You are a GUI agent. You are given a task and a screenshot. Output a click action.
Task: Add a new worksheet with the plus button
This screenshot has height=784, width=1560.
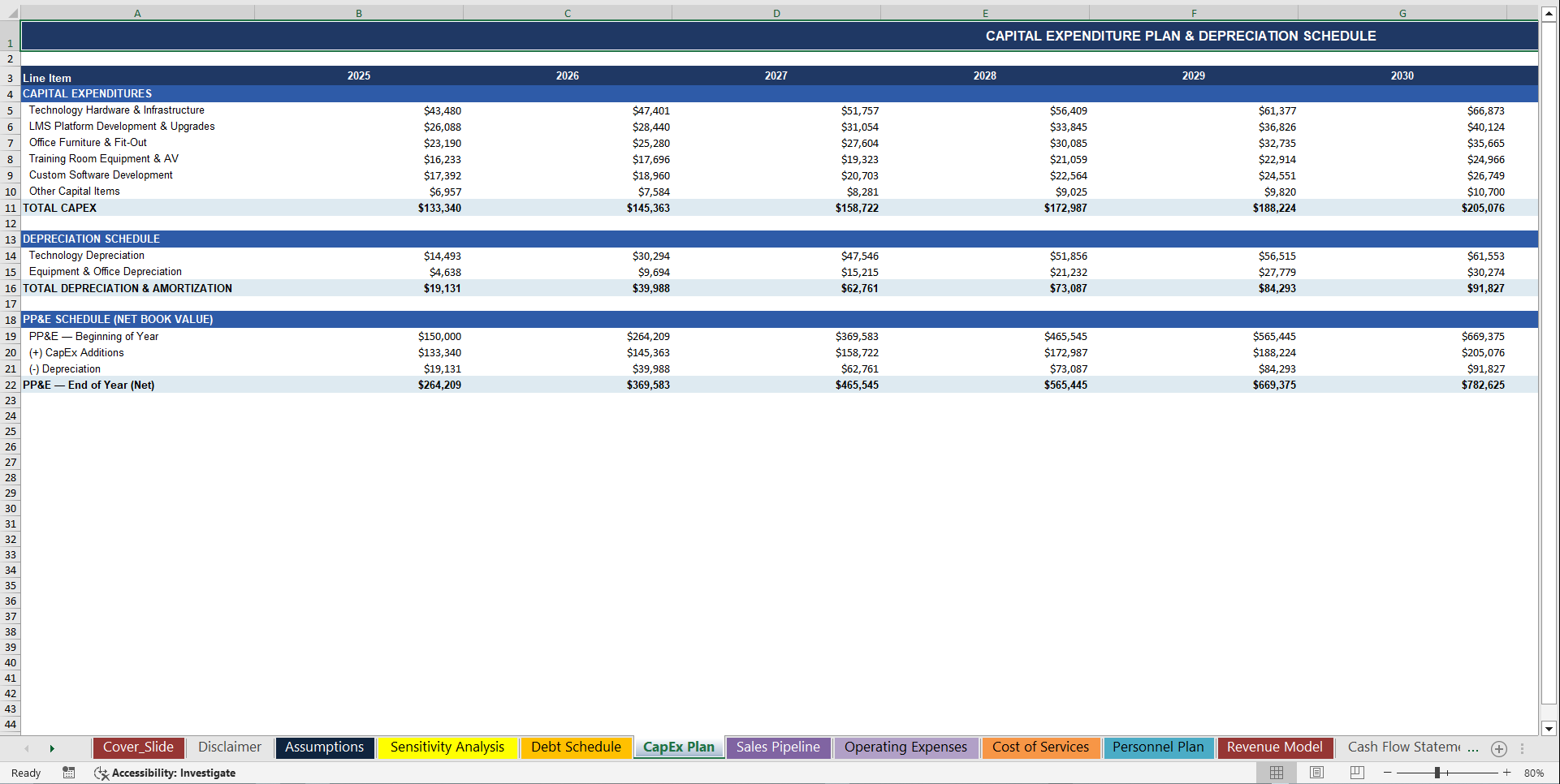1498,748
